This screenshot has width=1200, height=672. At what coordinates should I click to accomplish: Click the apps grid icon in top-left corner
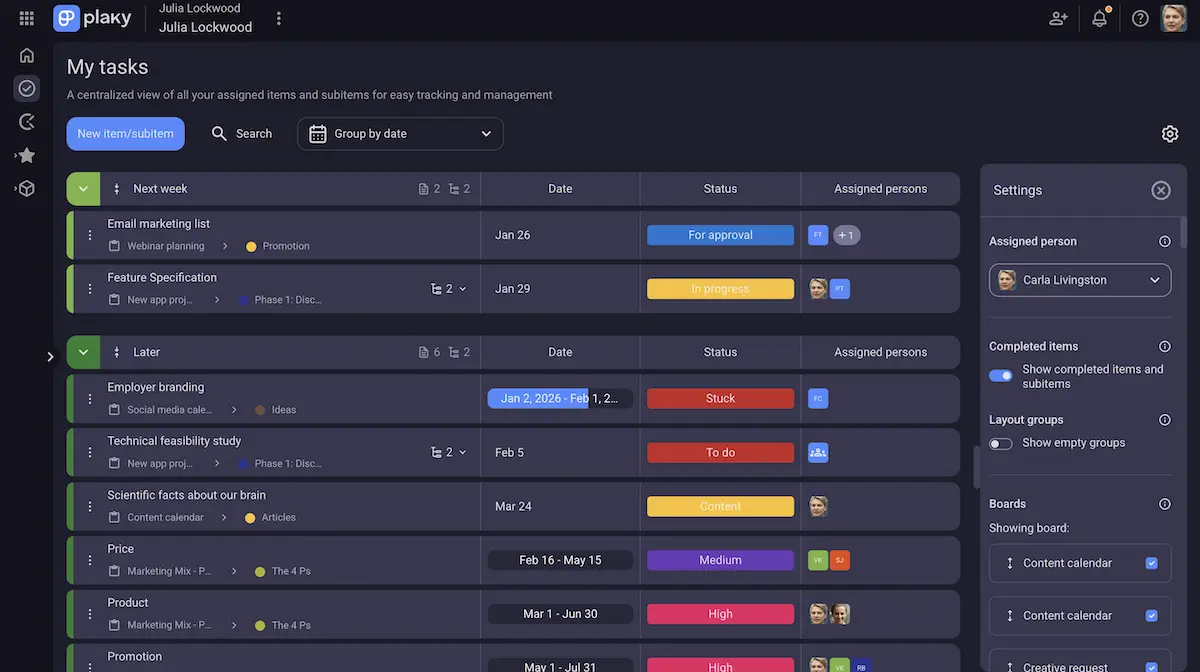26,17
